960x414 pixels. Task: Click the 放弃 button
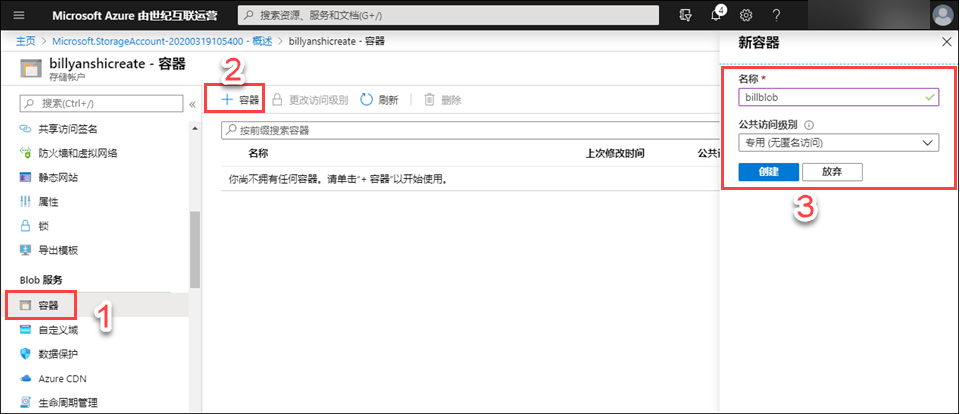pyautogui.click(x=832, y=172)
